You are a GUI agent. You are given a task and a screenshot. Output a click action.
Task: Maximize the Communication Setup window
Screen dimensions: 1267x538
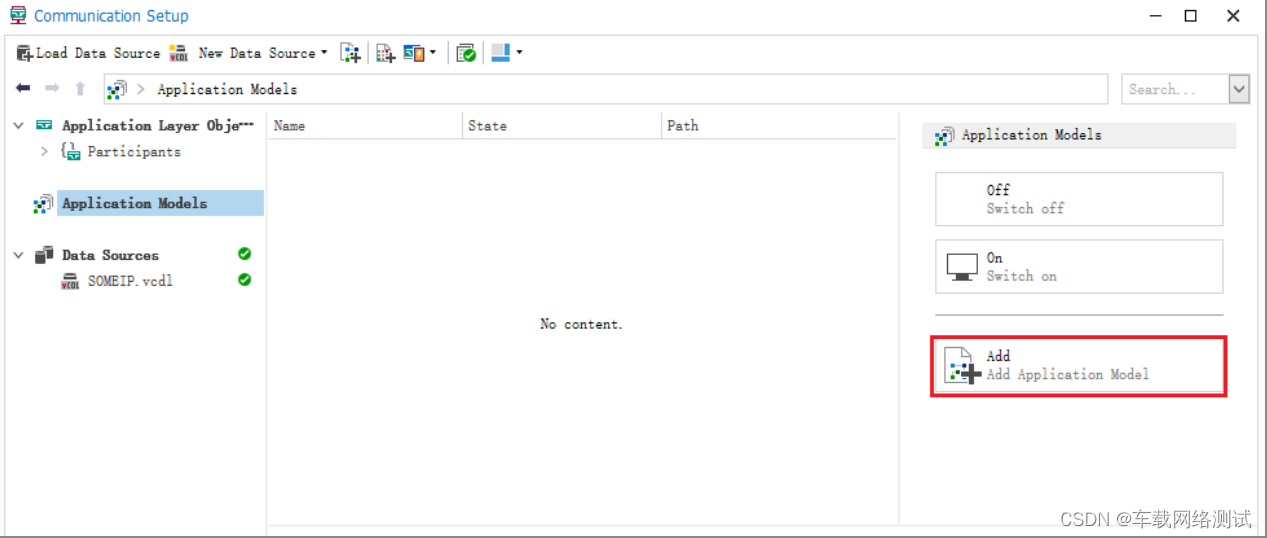(x=1190, y=15)
